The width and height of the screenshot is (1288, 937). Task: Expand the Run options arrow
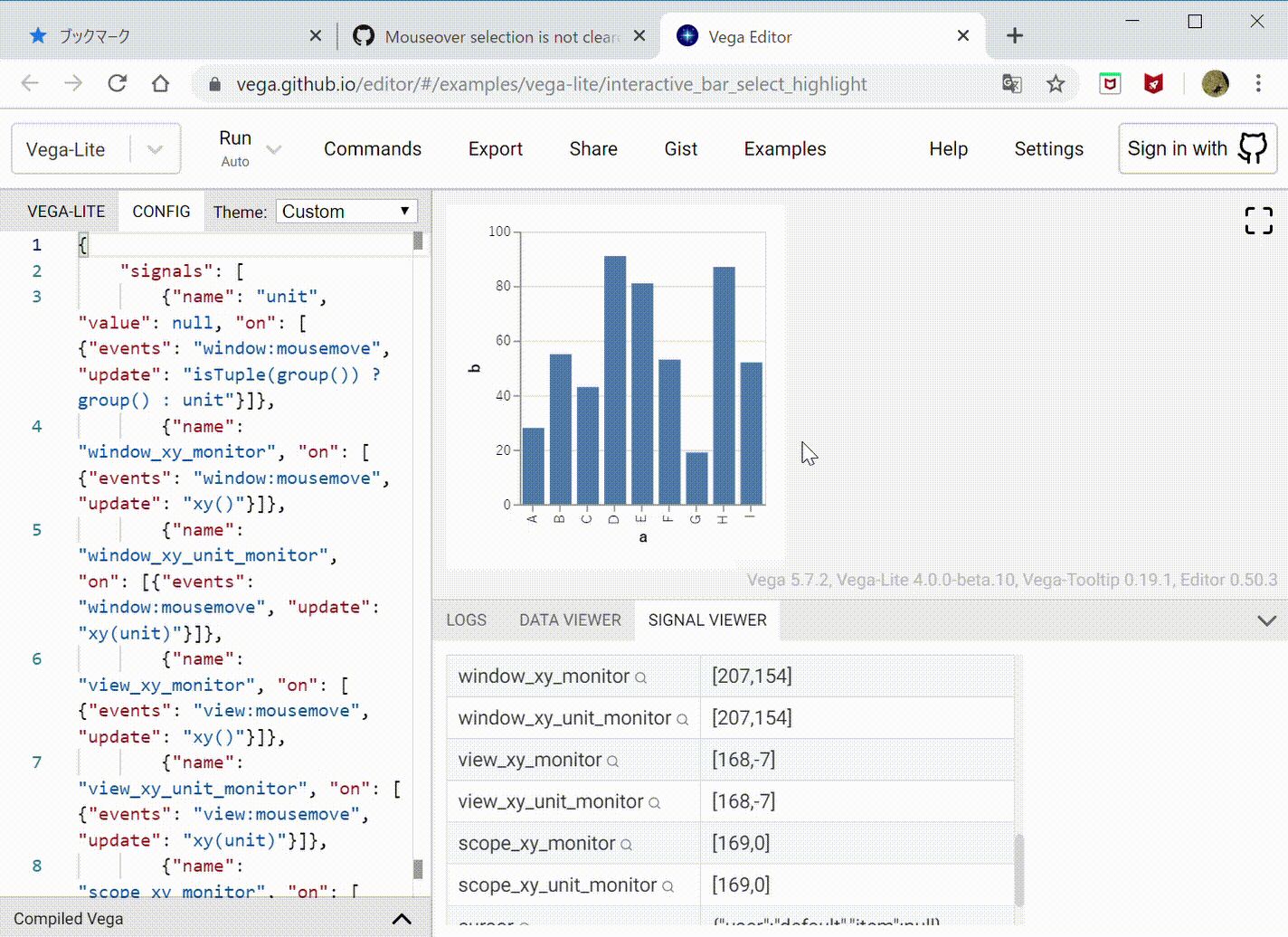274,149
